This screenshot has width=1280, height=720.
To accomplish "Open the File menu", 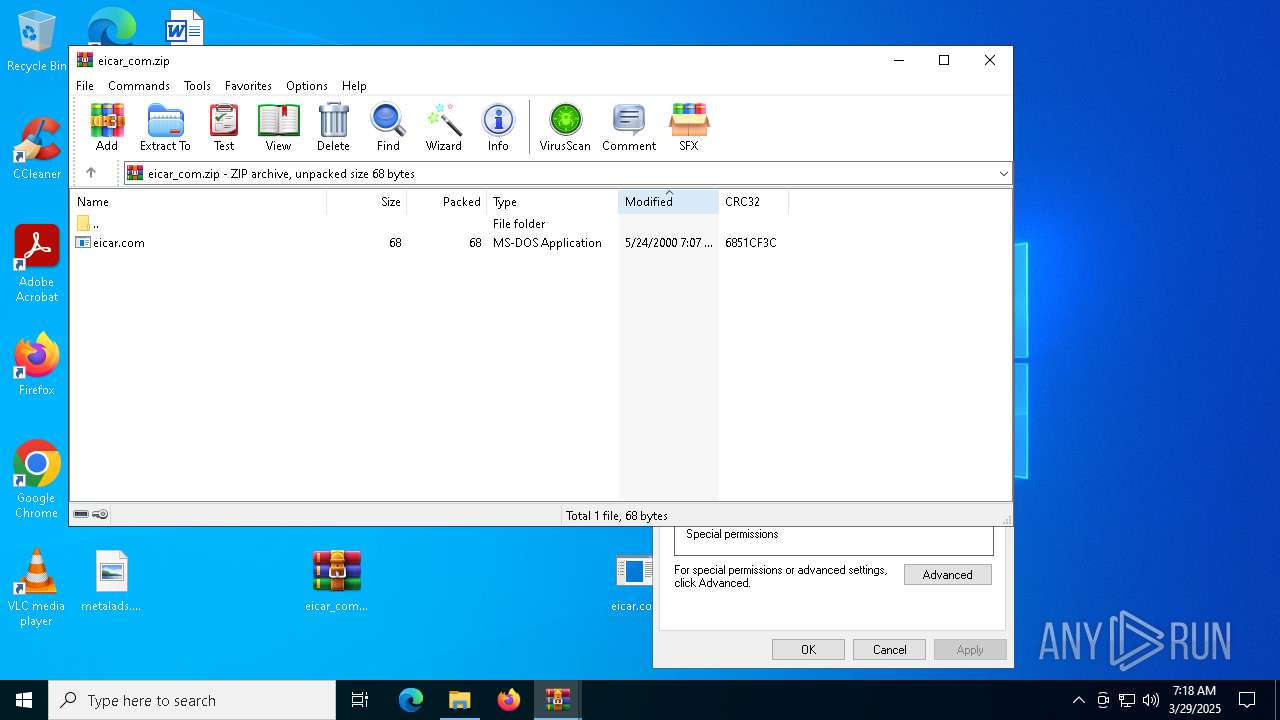I will pyautogui.click(x=85, y=86).
